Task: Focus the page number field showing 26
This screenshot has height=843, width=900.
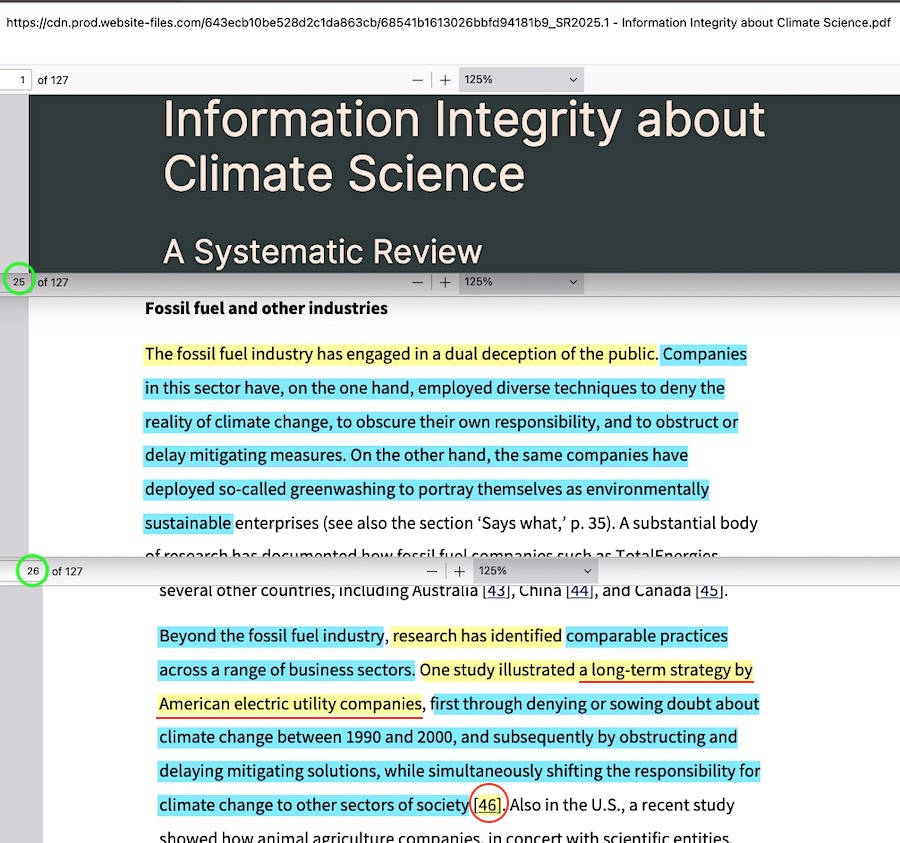Action: pos(32,571)
